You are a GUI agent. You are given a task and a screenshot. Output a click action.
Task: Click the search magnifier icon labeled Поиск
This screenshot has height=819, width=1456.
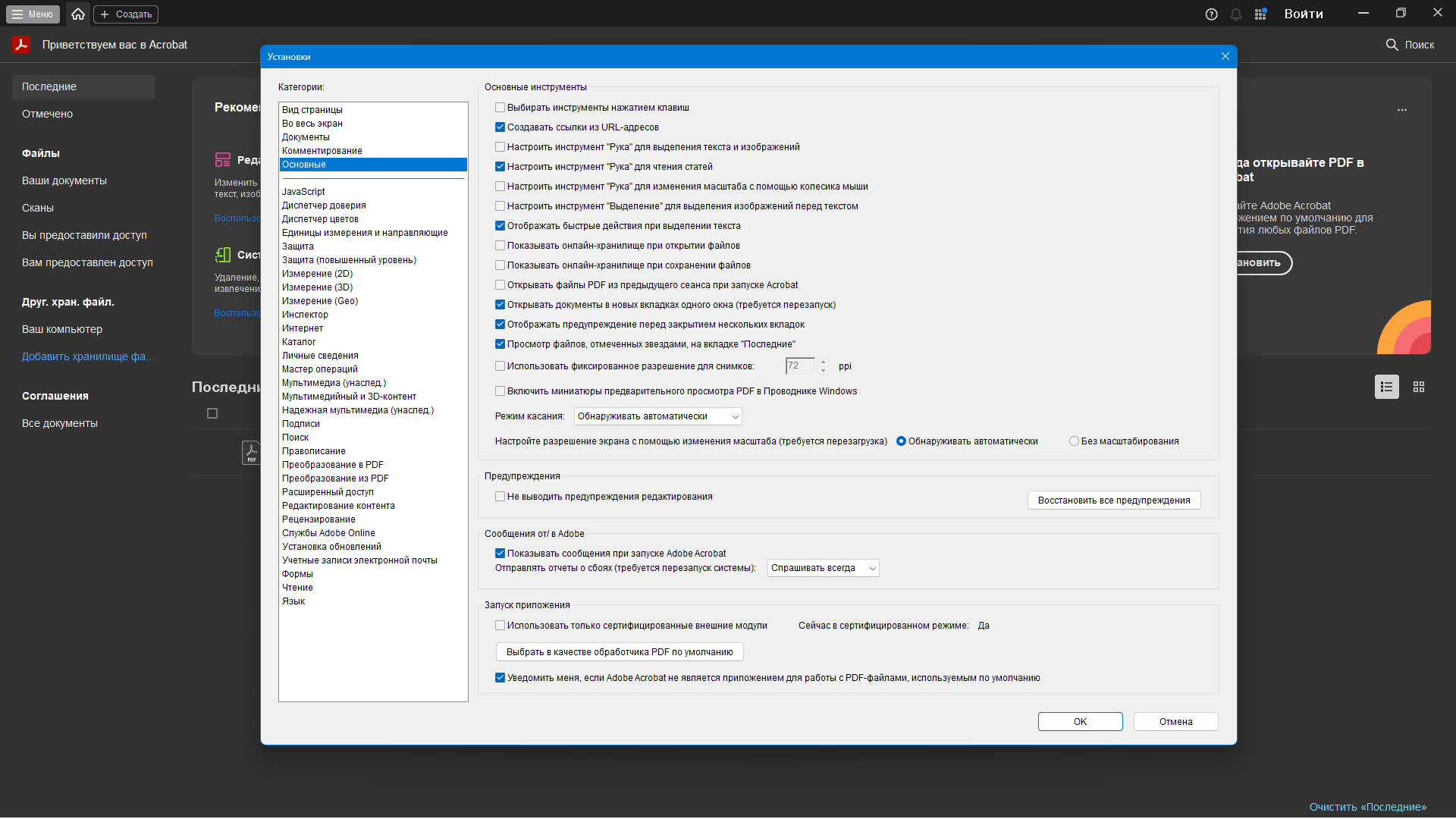point(1392,45)
